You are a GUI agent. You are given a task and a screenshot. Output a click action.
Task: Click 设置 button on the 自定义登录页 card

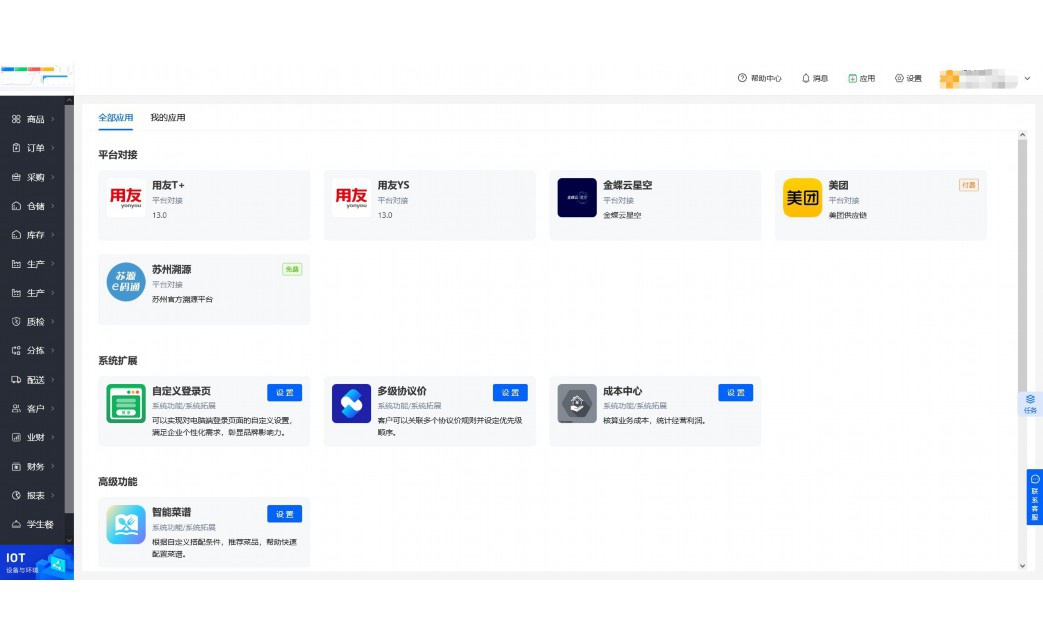(284, 392)
